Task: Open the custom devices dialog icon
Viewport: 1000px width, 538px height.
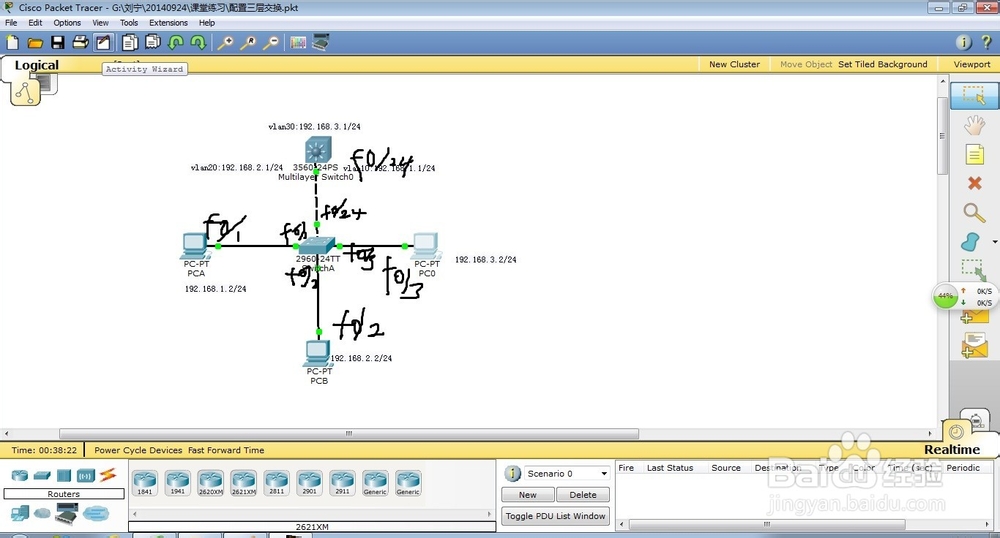Action: tap(321, 42)
